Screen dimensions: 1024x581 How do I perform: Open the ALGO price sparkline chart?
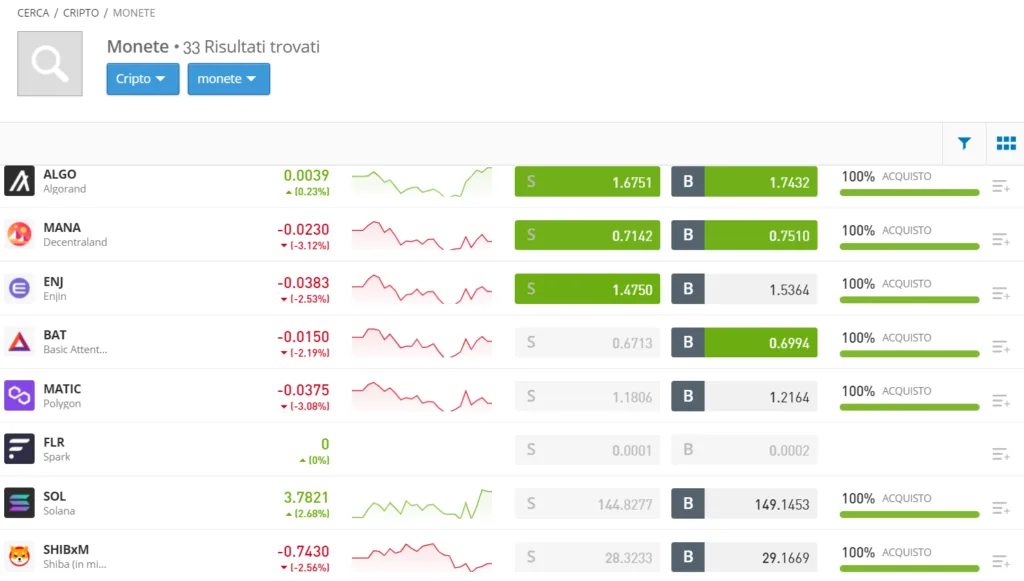[x=422, y=182]
